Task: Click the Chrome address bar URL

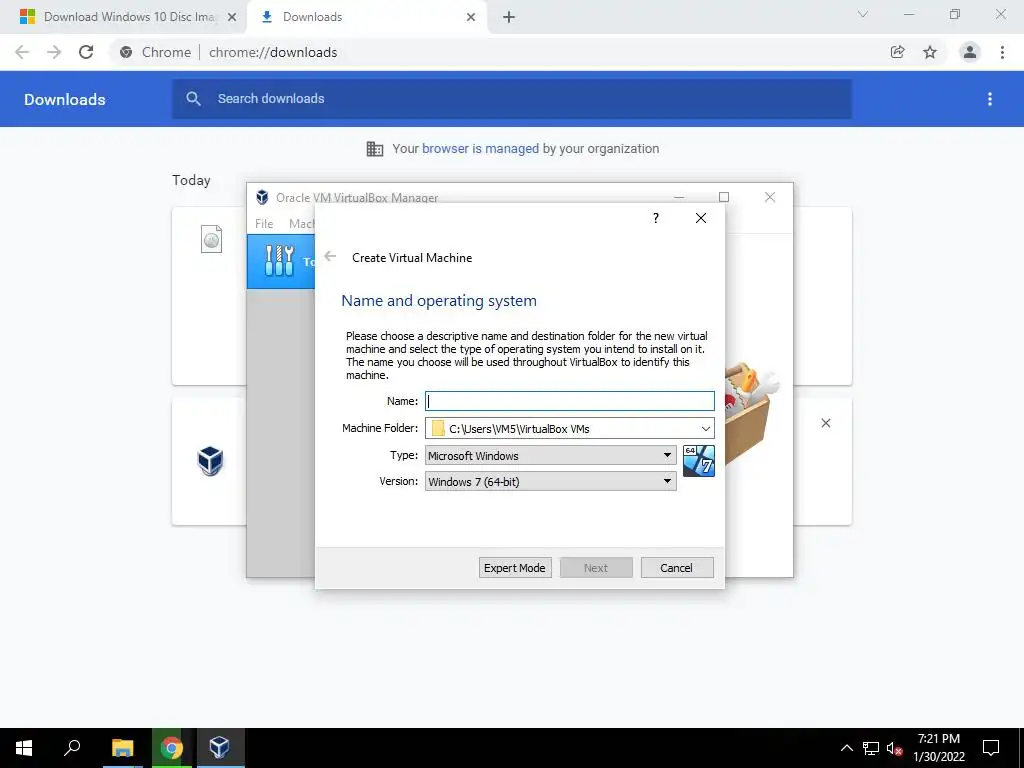Action: point(273,52)
